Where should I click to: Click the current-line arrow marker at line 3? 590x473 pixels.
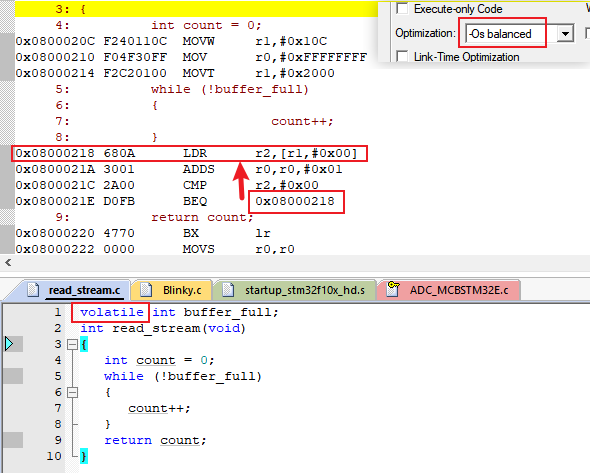point(9,344)
